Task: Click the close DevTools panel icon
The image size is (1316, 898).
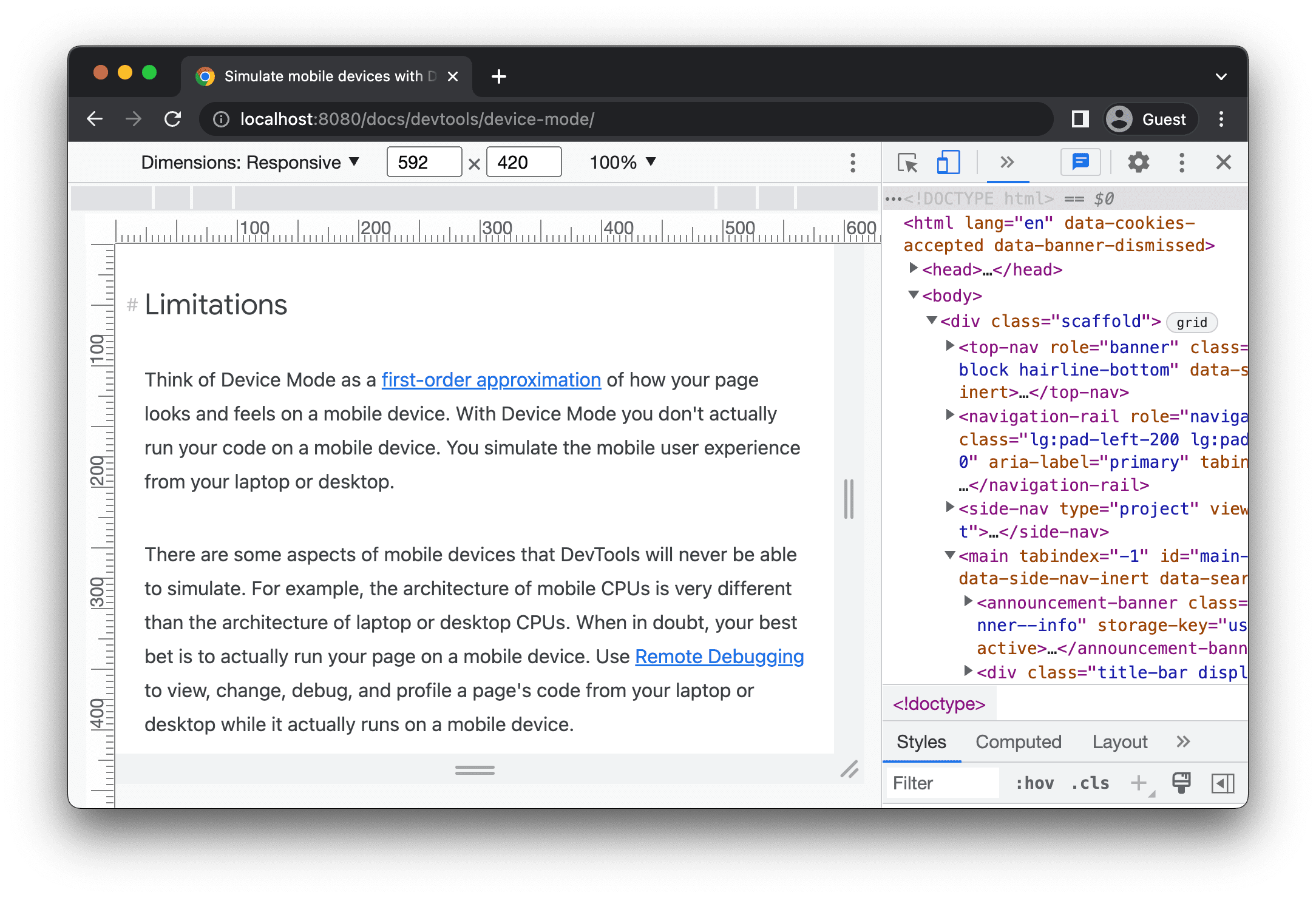Action: 1223,162
